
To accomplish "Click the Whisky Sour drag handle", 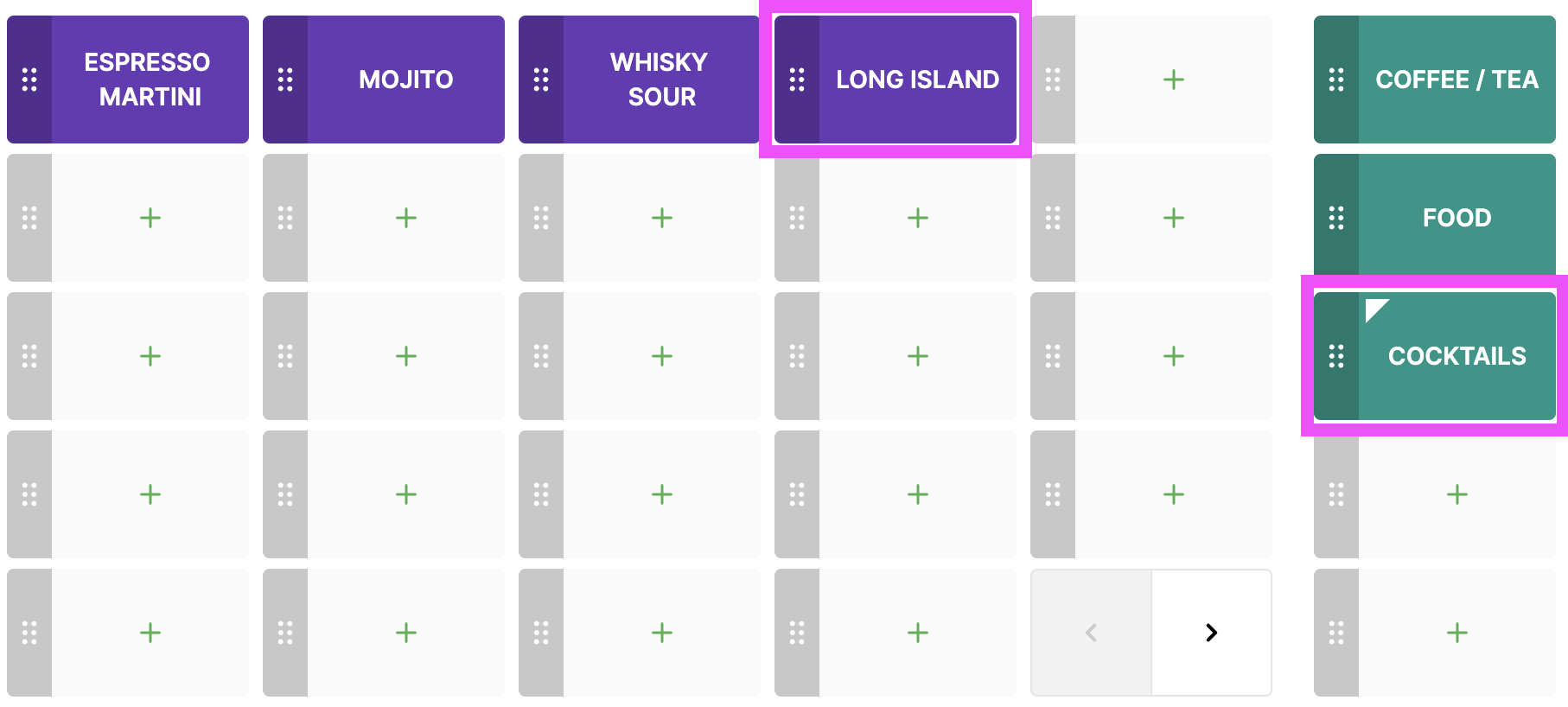I will point(541,80).
